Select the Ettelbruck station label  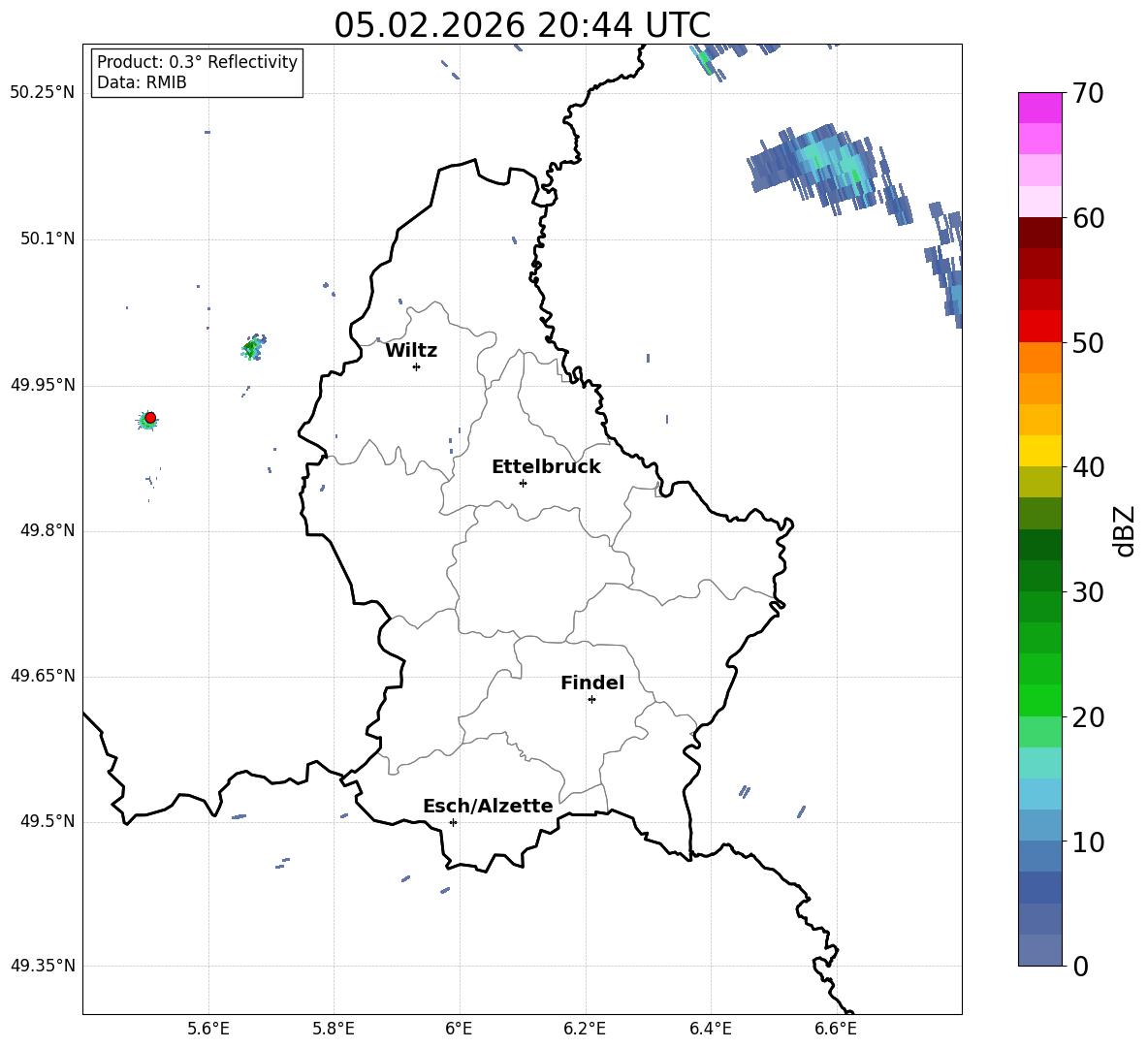[x=546, y=467]
